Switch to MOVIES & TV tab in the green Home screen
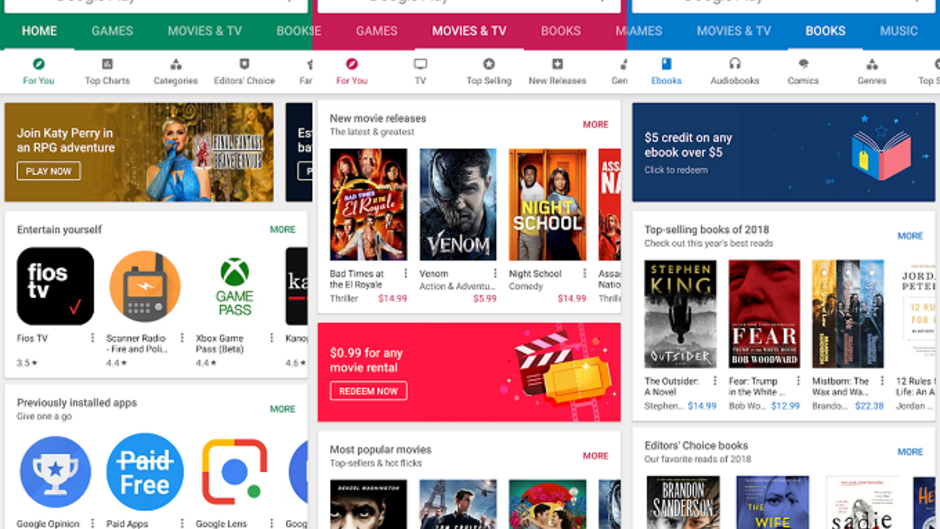Screen dimensions: 940x529 [205, 31]
